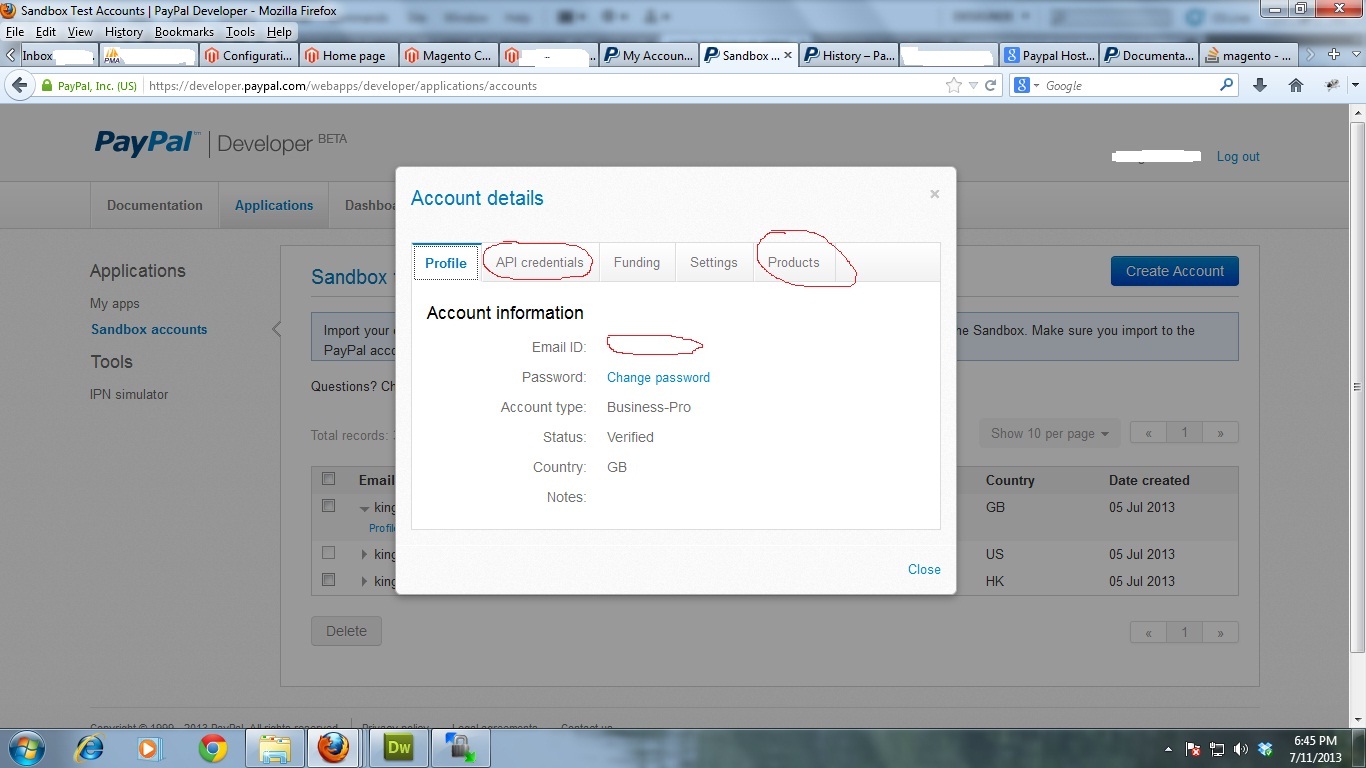This screenshot has width=1366, height=768.
Task: Click the page URL address field
Action: tap(543, 86)
